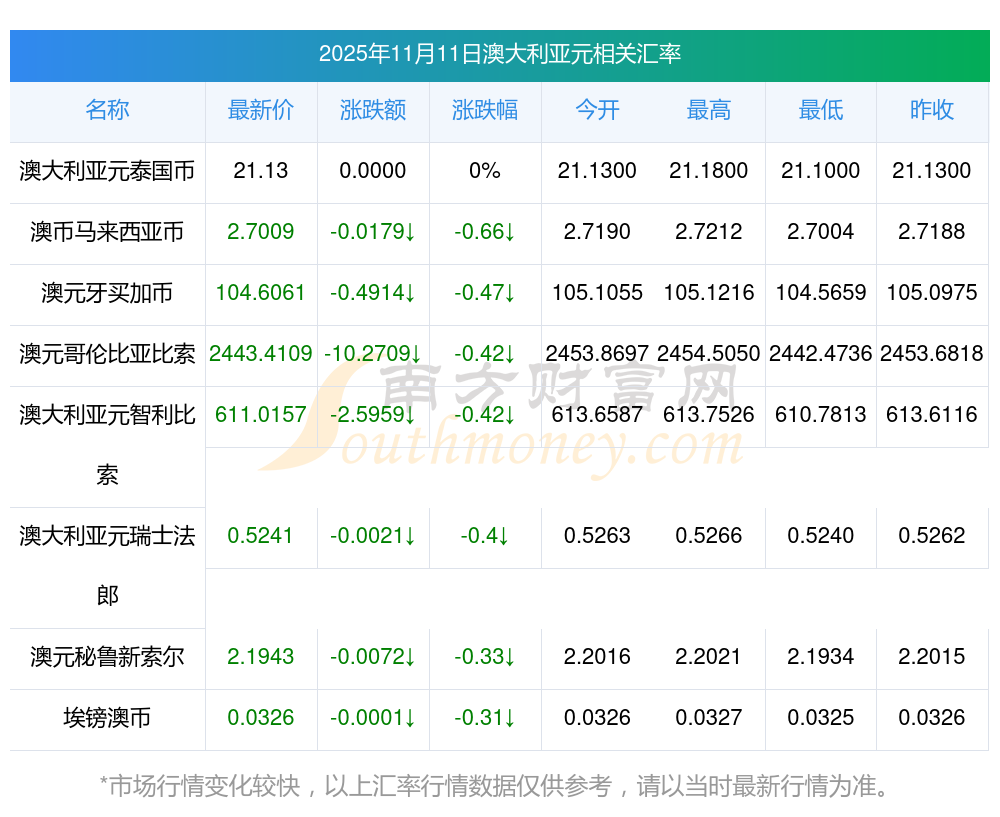Click the 2025年11月11日澳大利亚元相关汇率 title banner
The image size is (1000, 817).
tap(499, 54)
